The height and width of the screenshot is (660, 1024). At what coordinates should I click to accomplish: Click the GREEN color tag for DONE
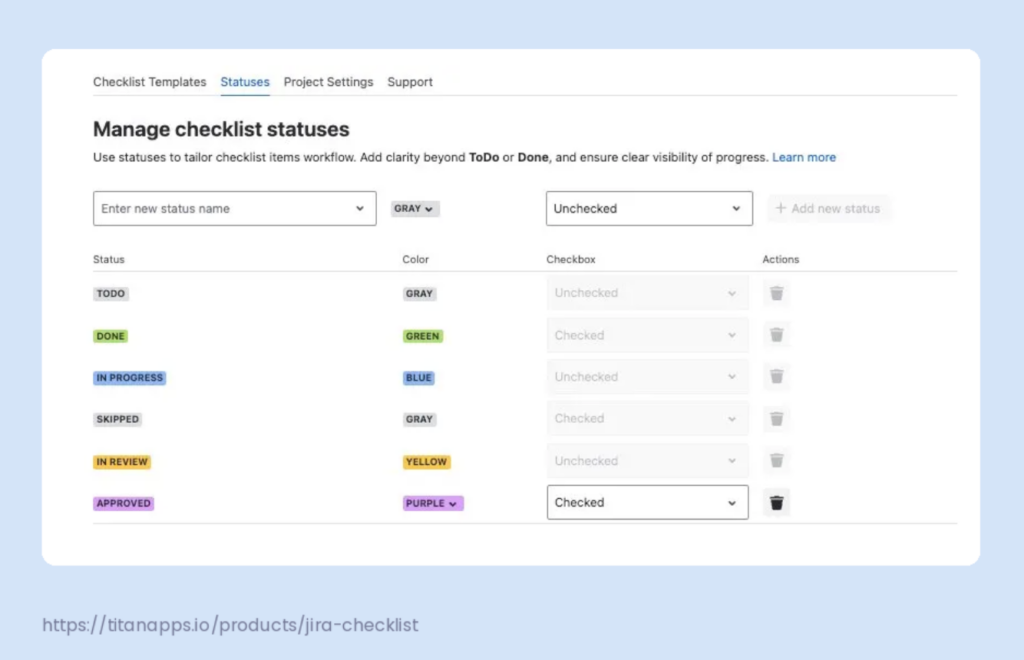pos(423,336)
